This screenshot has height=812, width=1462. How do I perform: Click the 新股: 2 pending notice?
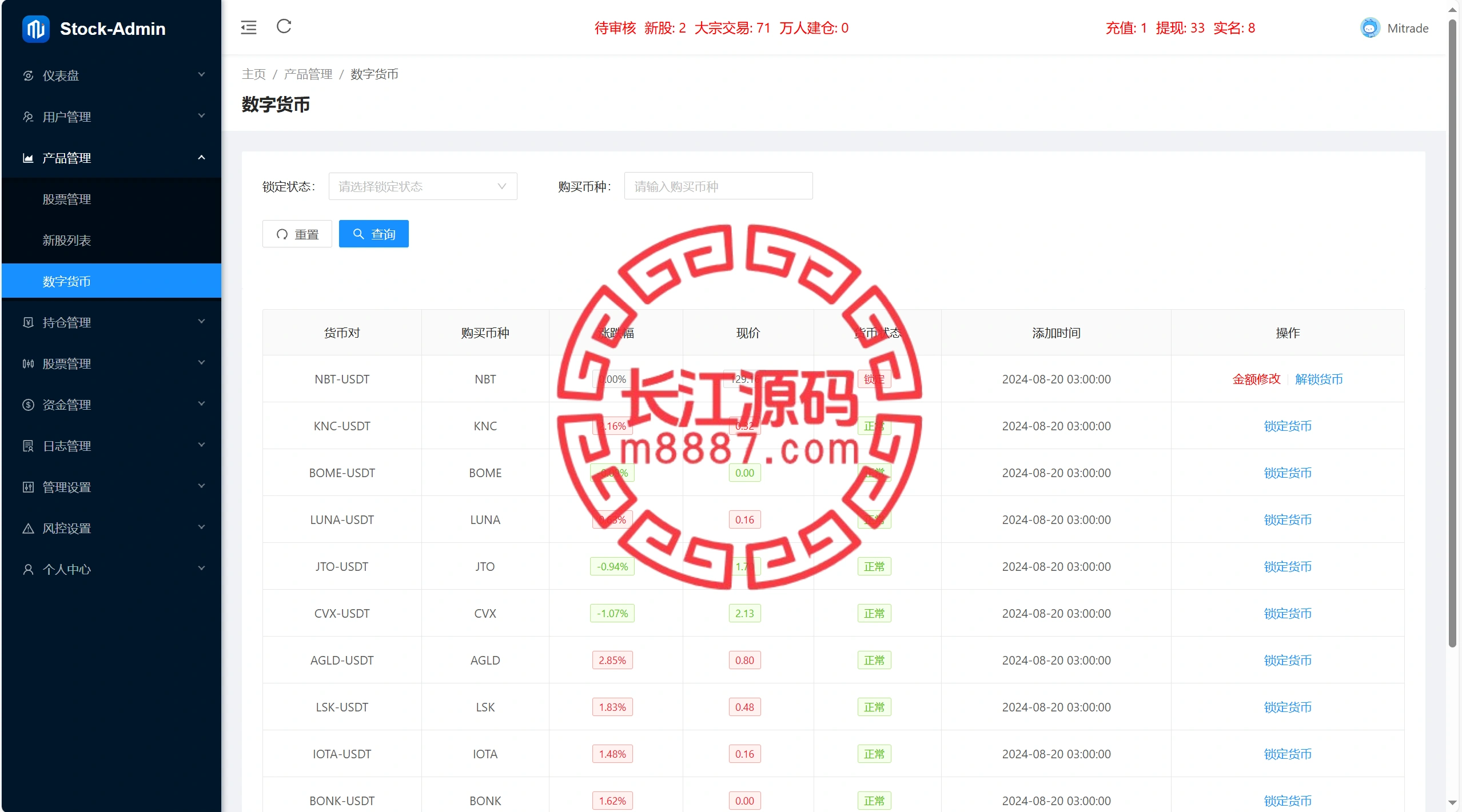coord(665,28)
